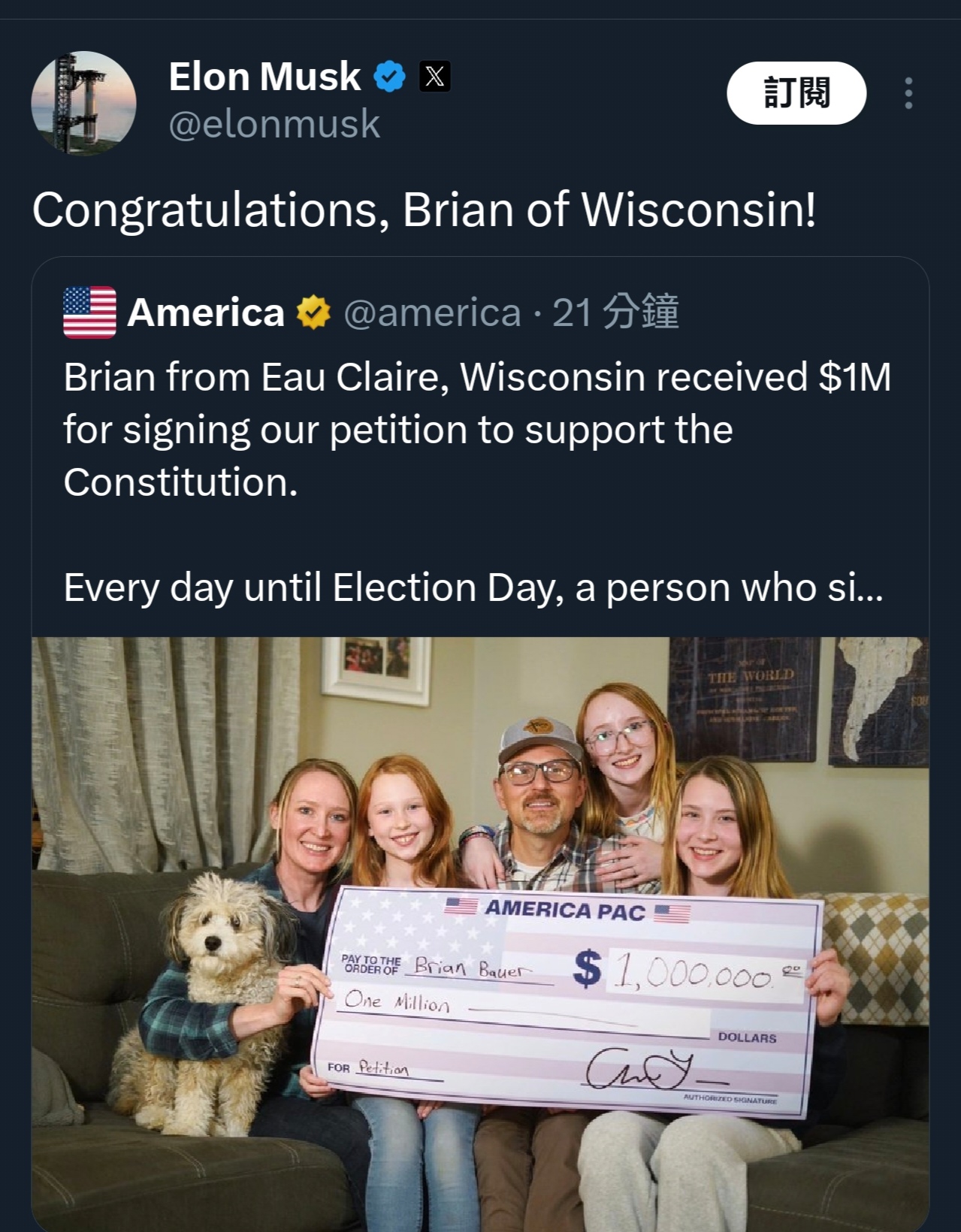Click the @elonmusk handle

tap(274, 124)
